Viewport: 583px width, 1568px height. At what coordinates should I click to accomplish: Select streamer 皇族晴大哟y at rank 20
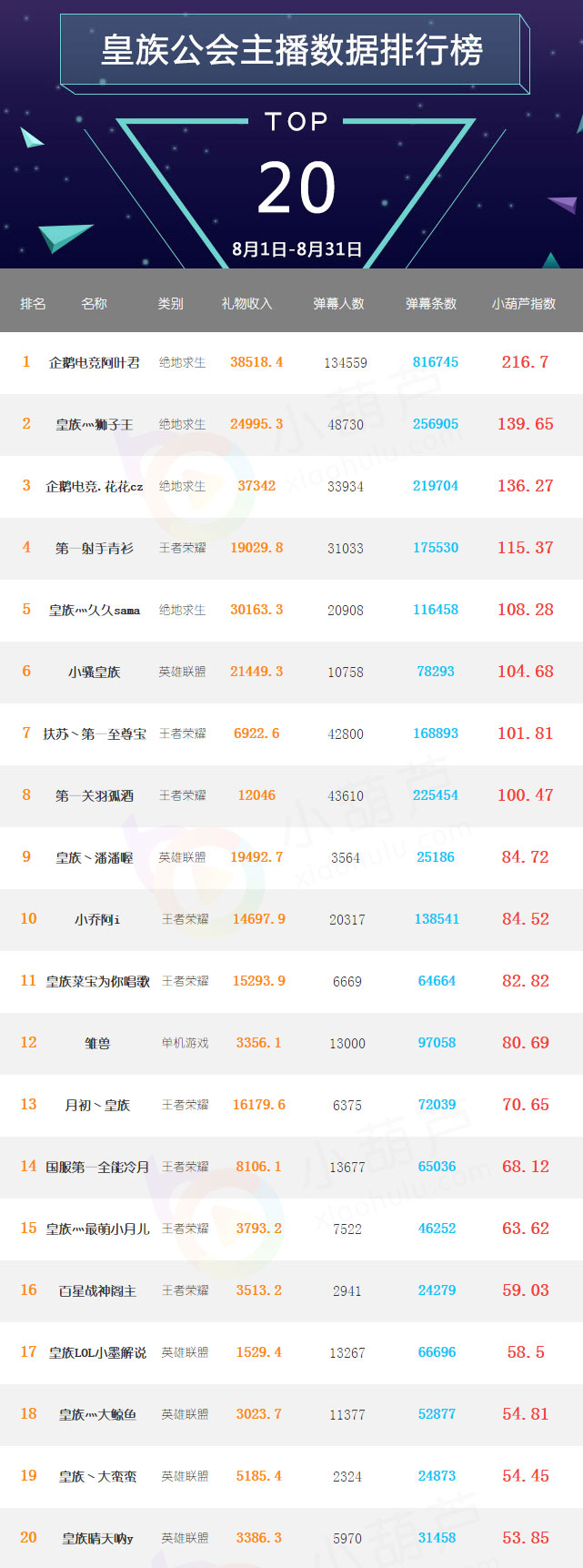[x=97, y=1539]
